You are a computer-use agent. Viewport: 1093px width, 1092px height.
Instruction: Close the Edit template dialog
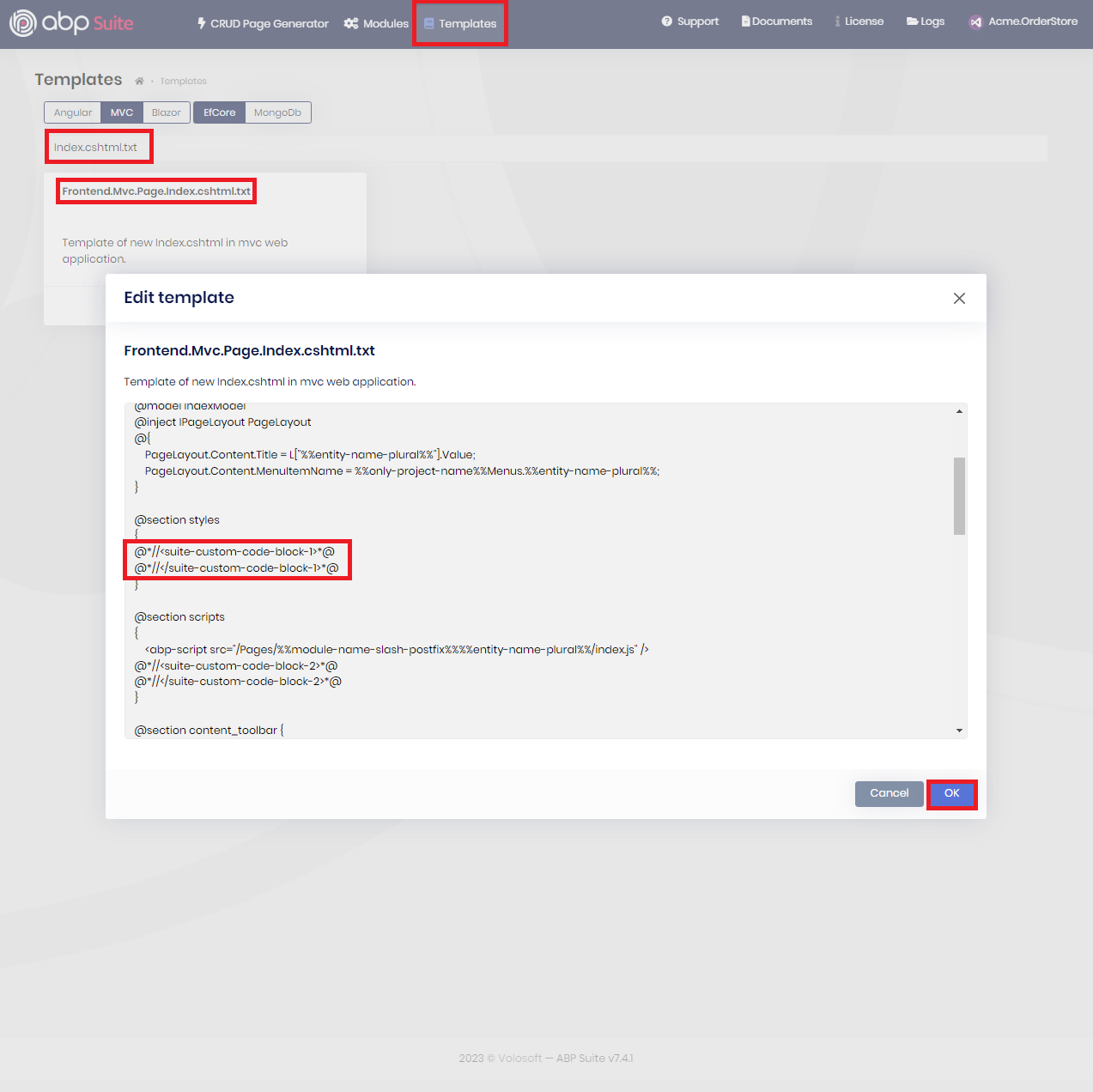coord(959,298)
